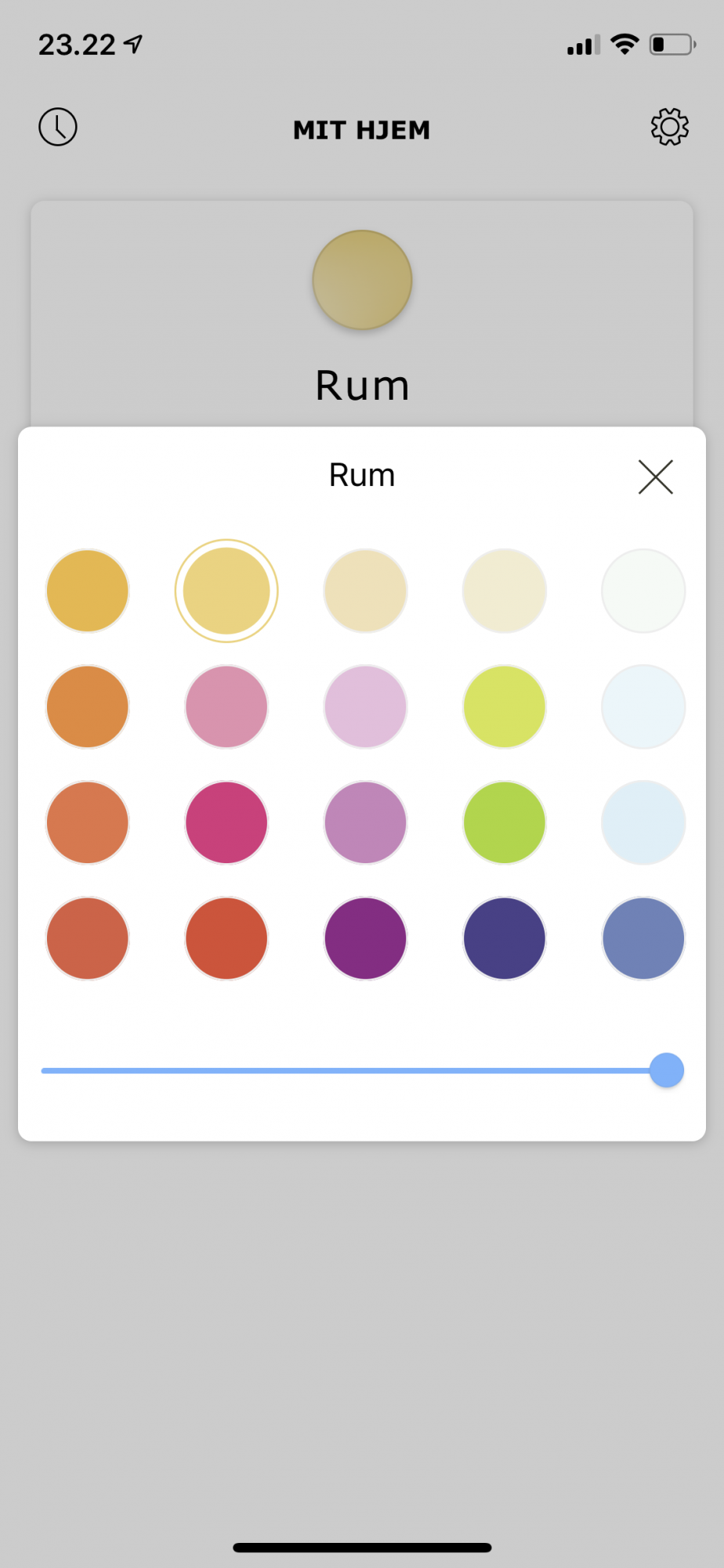Open the timers clock icon

click(58, 127)
